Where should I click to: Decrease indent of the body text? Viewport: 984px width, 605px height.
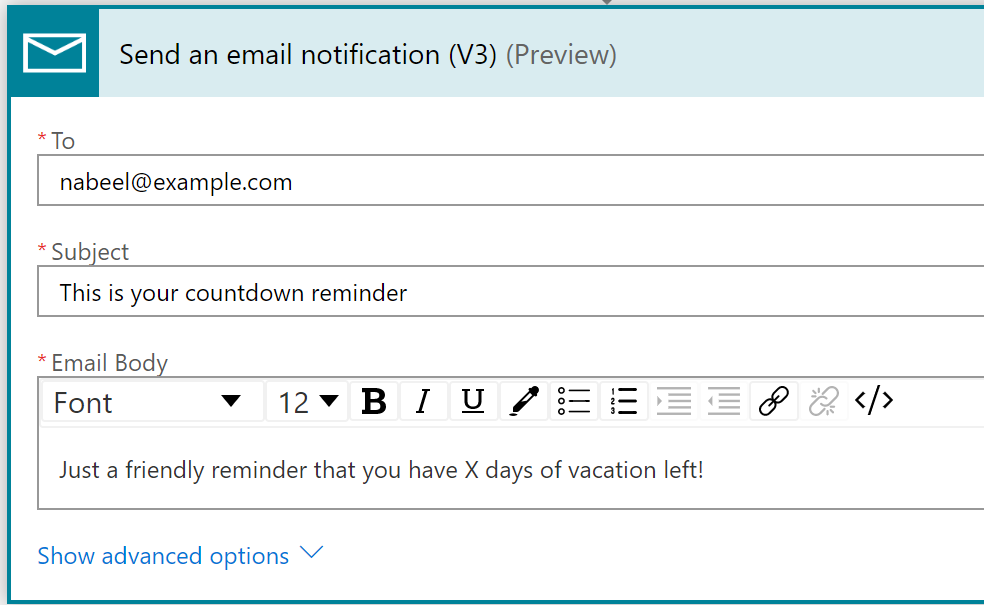coord(724,400)
